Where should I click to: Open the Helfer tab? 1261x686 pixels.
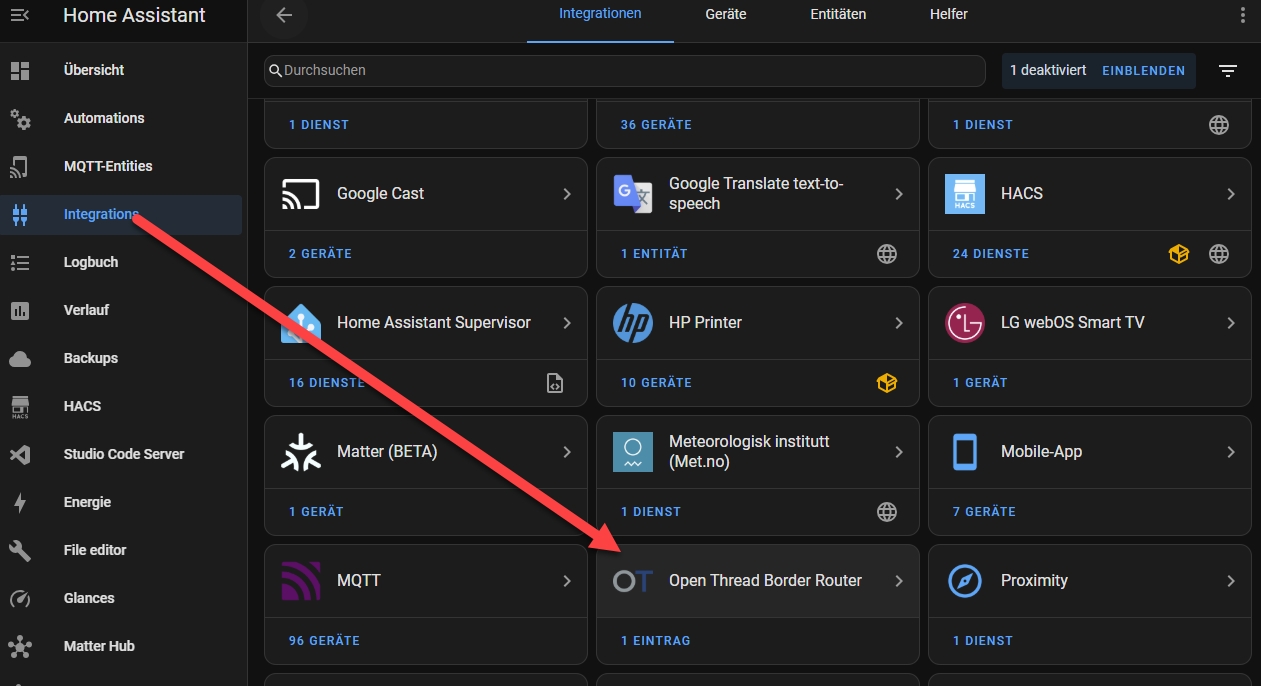tap(948, 15)
